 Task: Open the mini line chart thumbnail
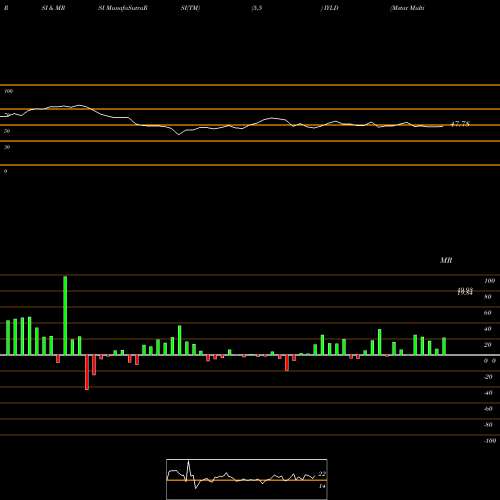click(x=247, y=479)
